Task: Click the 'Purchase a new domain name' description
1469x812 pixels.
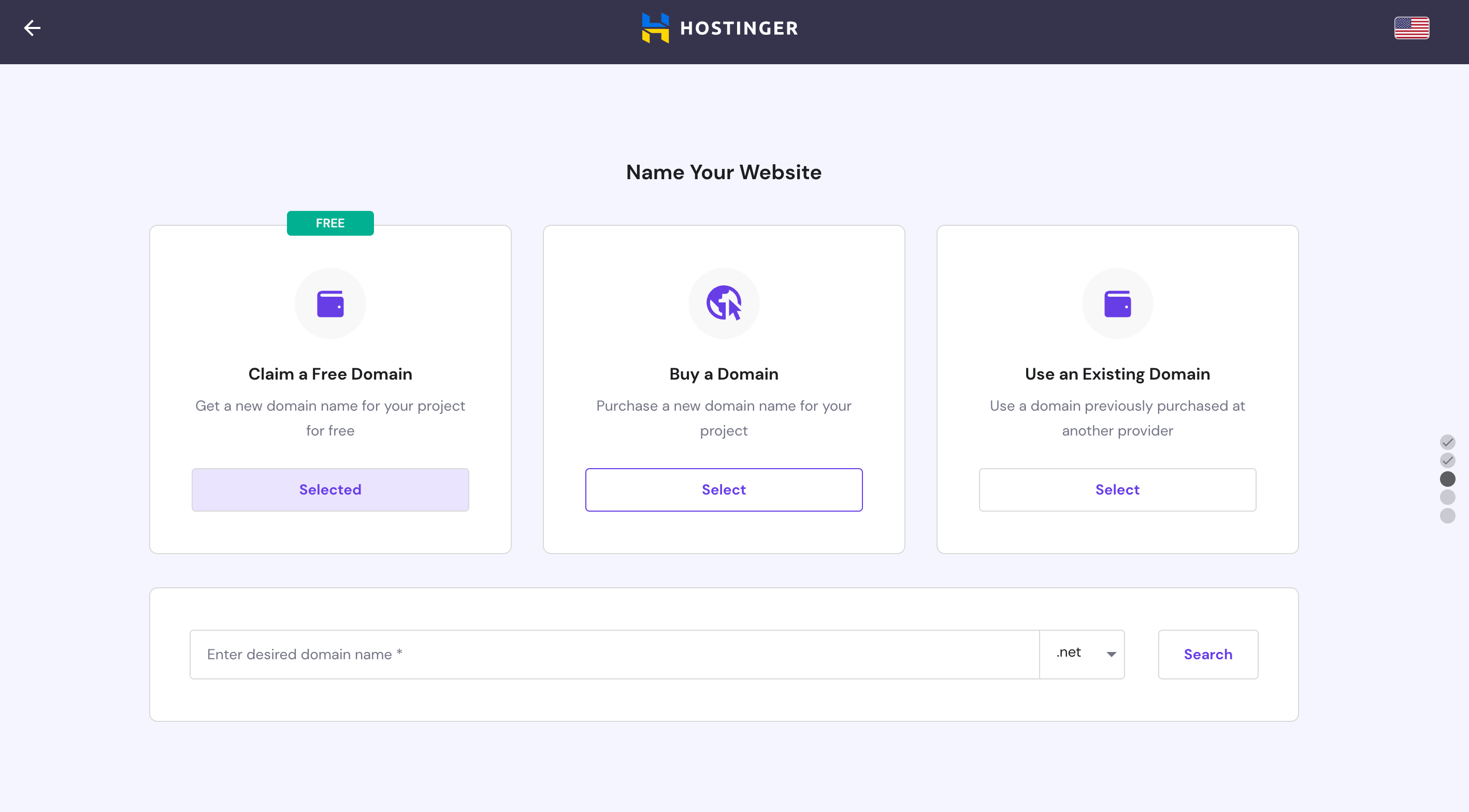Action: pyautogui.click(x=724, y=418)
